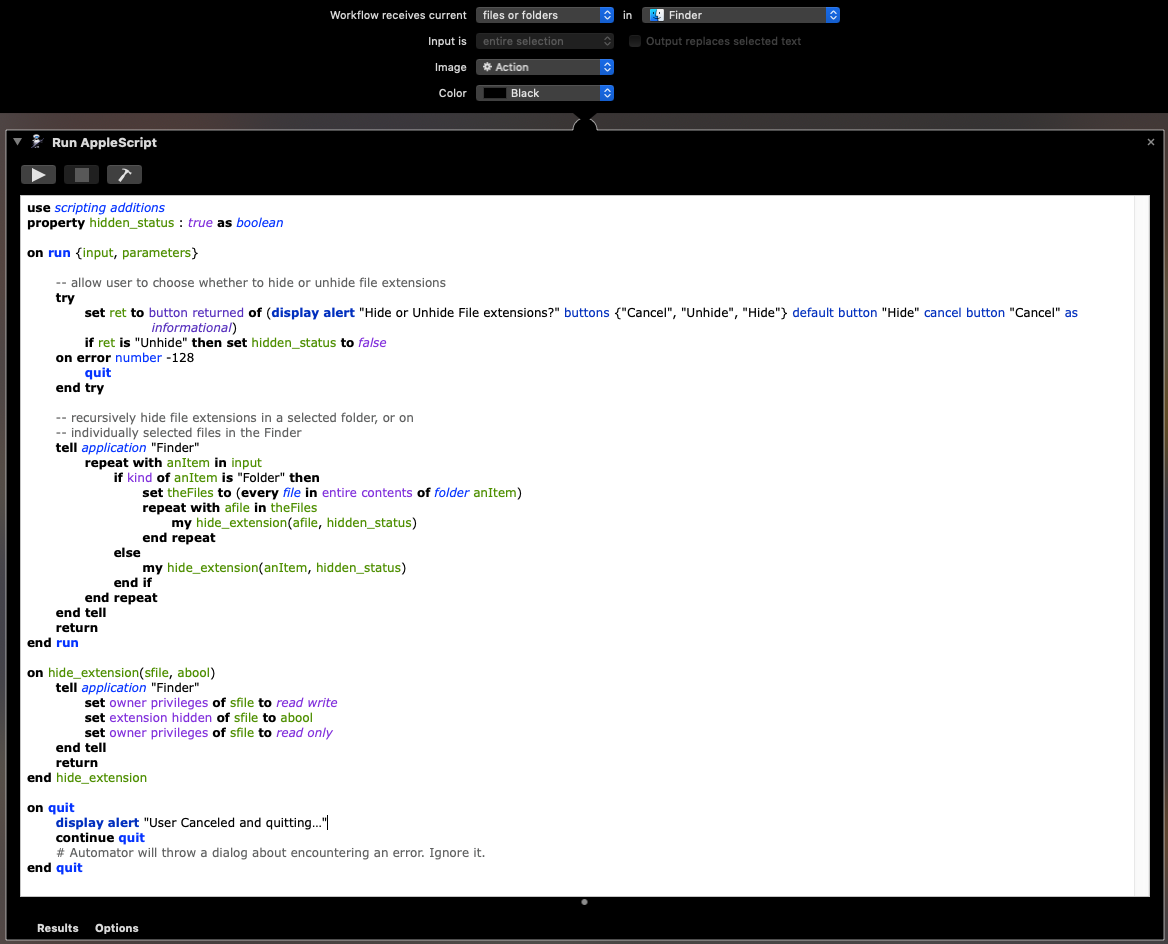Click the Run AppleScript robot icon
The image size is (1168, 944).
[x=35, y=142]
